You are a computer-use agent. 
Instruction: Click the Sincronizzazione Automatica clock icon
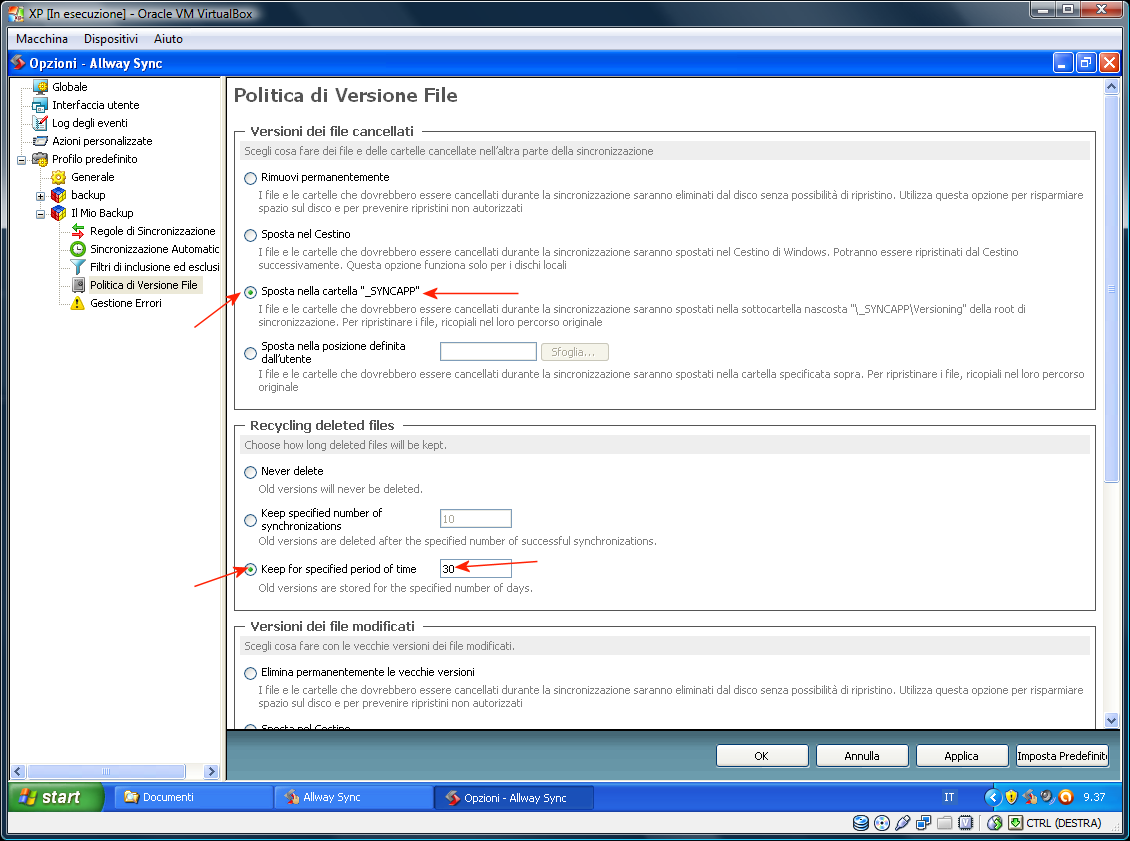(x=78, y=249)
